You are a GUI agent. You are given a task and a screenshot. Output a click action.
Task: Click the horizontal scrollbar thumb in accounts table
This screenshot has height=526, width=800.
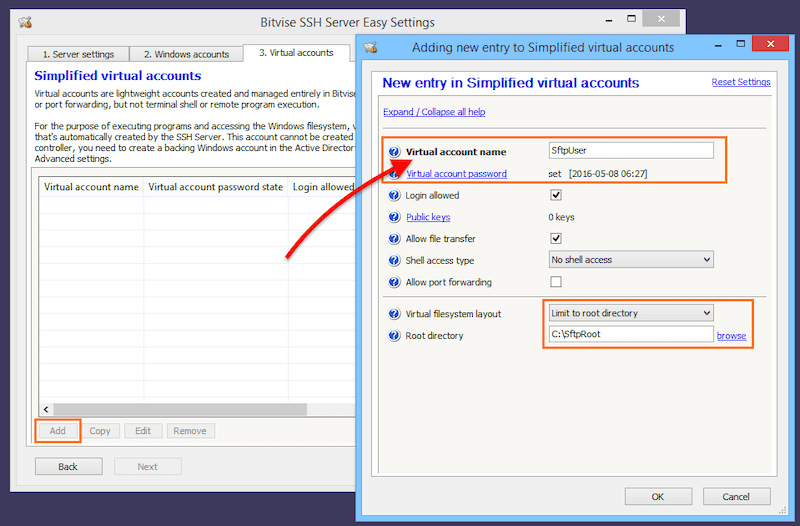click(180, 409)
